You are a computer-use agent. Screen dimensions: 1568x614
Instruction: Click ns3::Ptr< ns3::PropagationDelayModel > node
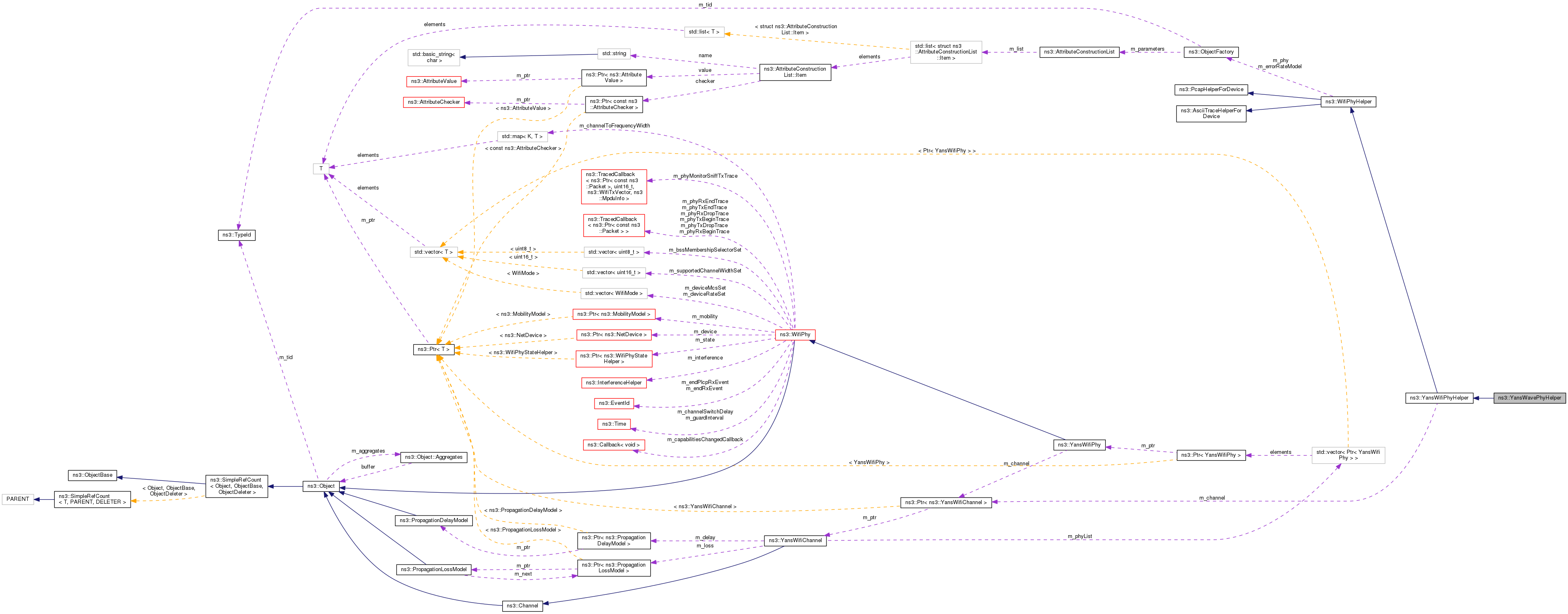pyautogui.click(x=614, y=541)
